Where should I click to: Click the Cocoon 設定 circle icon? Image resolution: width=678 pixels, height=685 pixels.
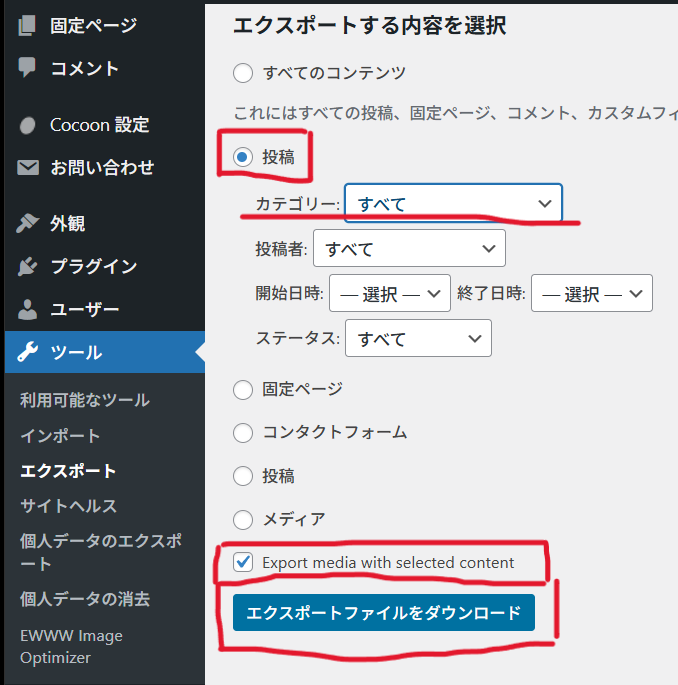pos(28,125)
